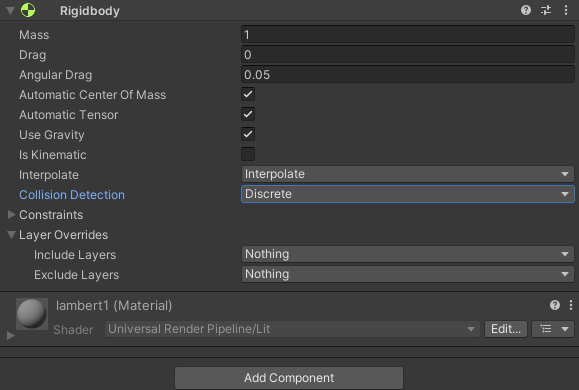Click the Automatic Center Of Mass label
Screen dimensions: 579x390
[92, 95]
